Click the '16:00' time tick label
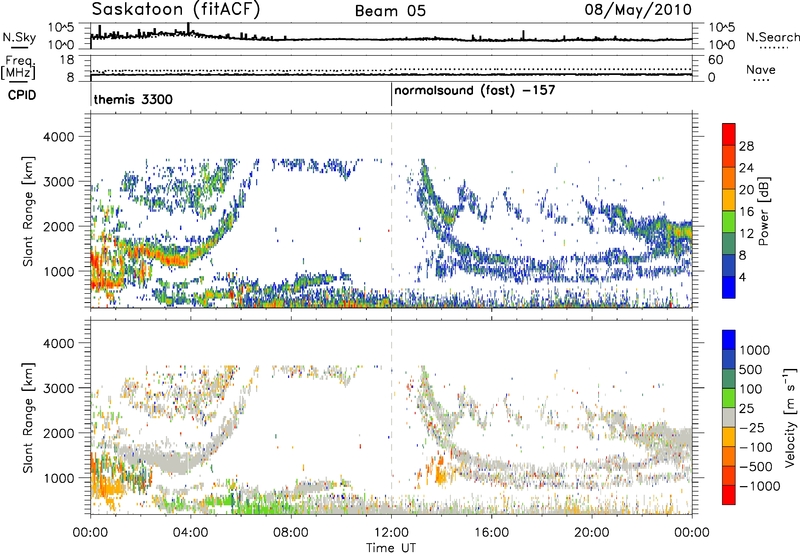 pyautogui.click(x=491, y=533)
